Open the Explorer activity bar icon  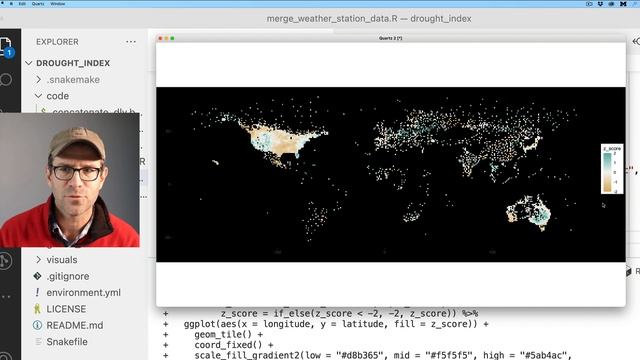(x=6, y=46)
